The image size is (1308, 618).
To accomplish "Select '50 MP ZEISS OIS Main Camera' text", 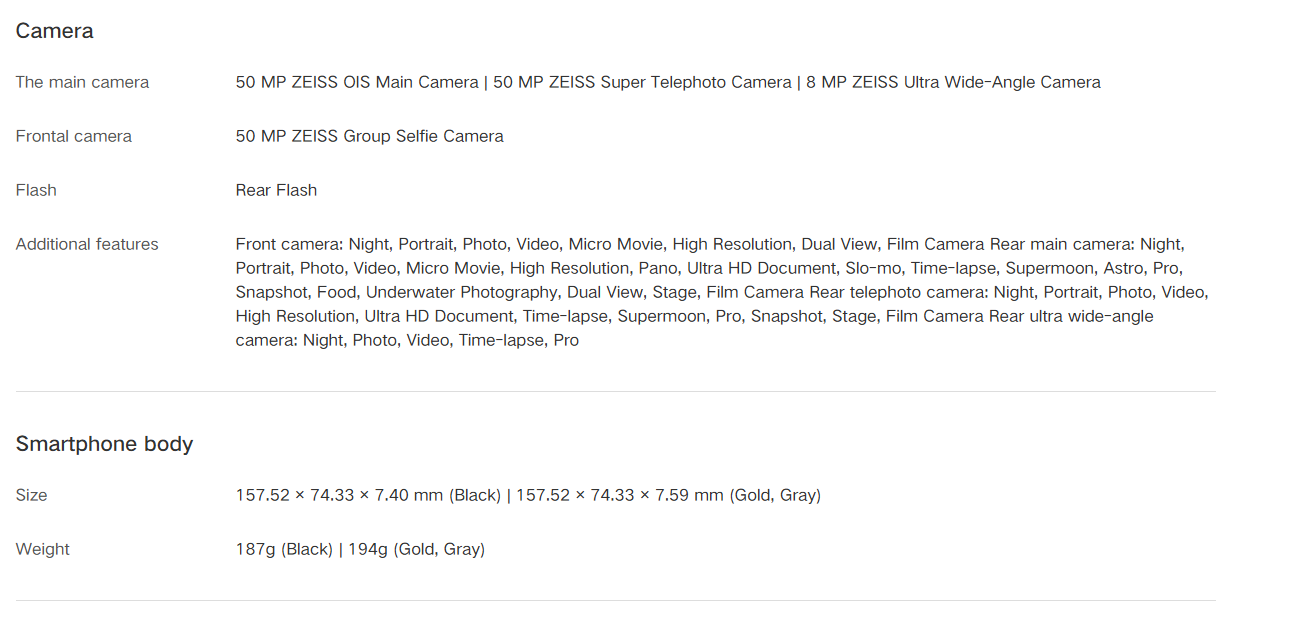I will [357, 82].
